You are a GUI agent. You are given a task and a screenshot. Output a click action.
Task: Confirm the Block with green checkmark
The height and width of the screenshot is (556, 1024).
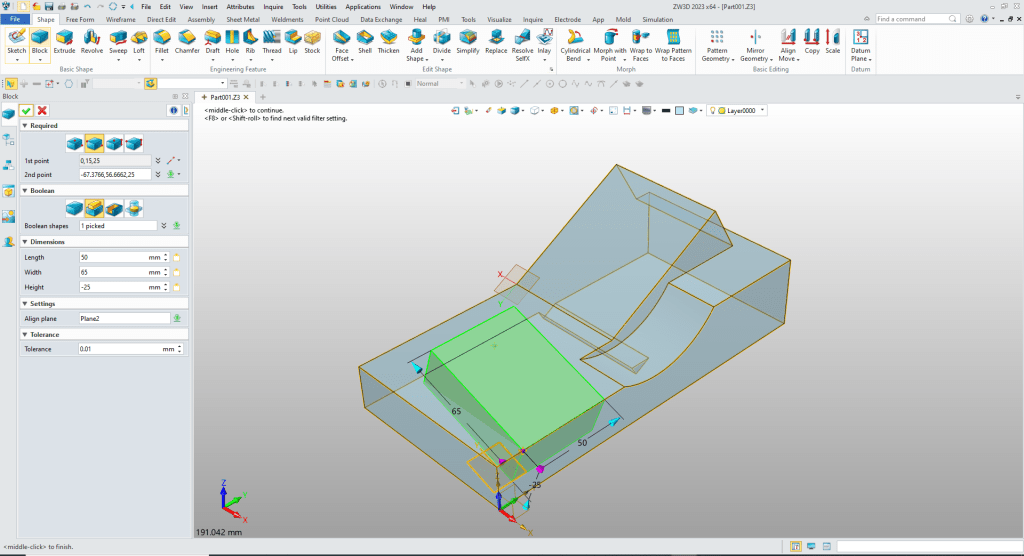tap(26, 110)
